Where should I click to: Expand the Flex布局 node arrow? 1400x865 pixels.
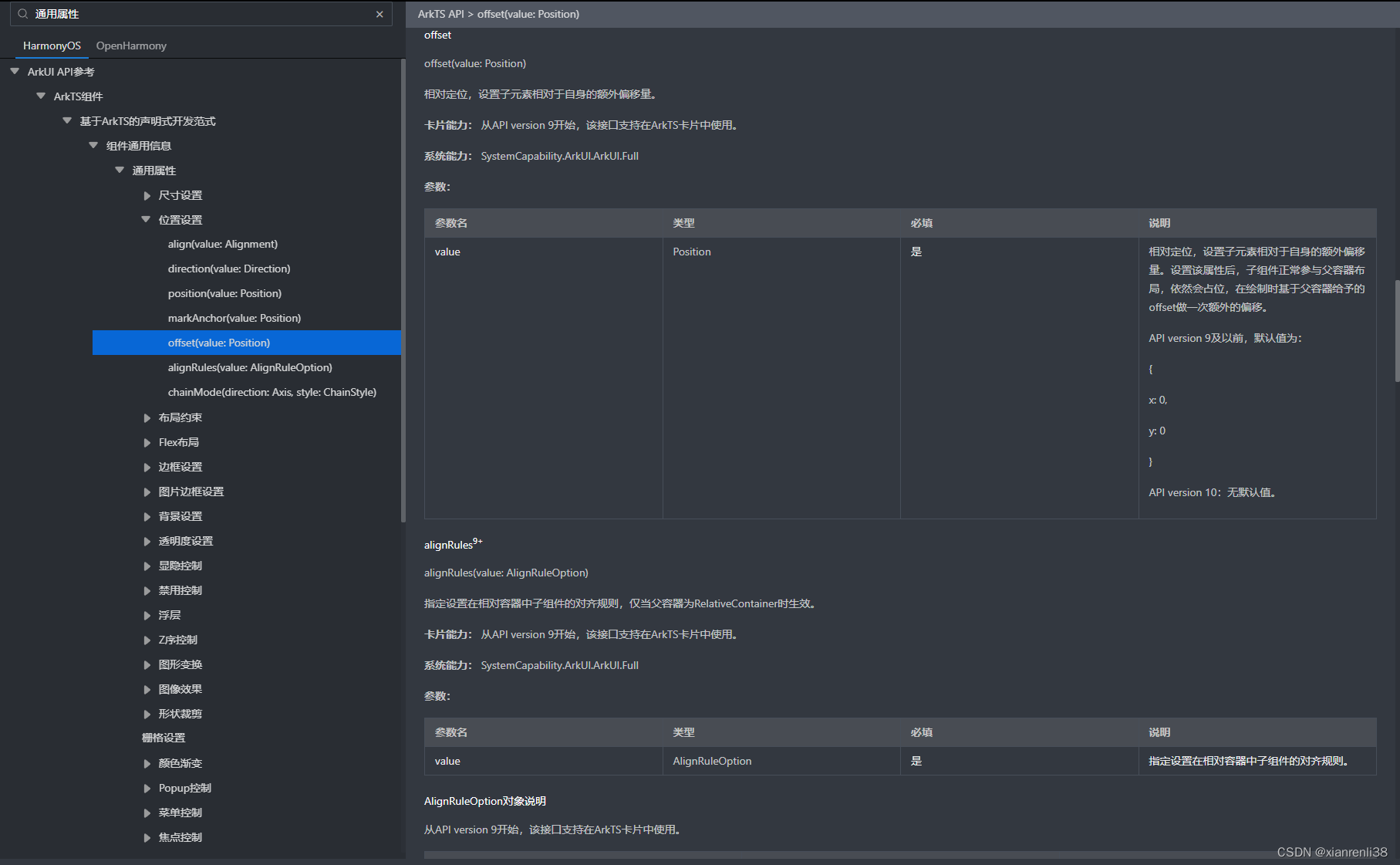point(147,442)
